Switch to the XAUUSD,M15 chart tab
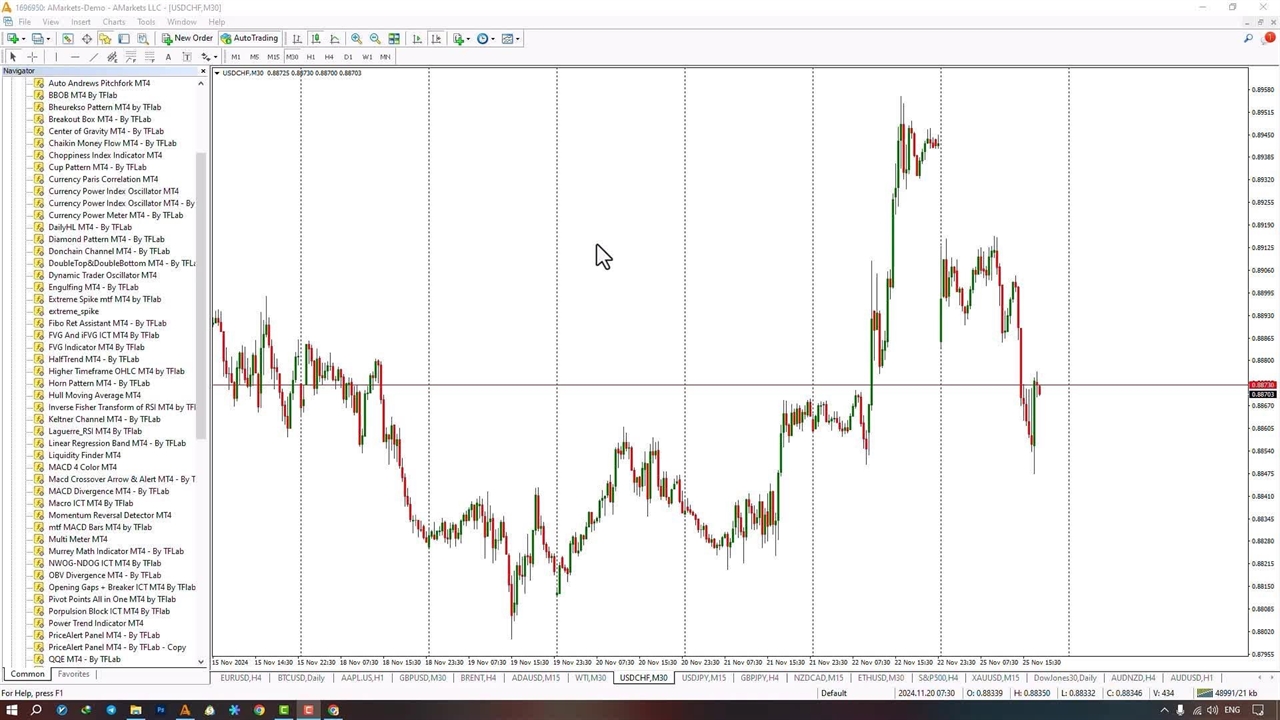This screenshot has width=1280, height=720. point(995,678)
